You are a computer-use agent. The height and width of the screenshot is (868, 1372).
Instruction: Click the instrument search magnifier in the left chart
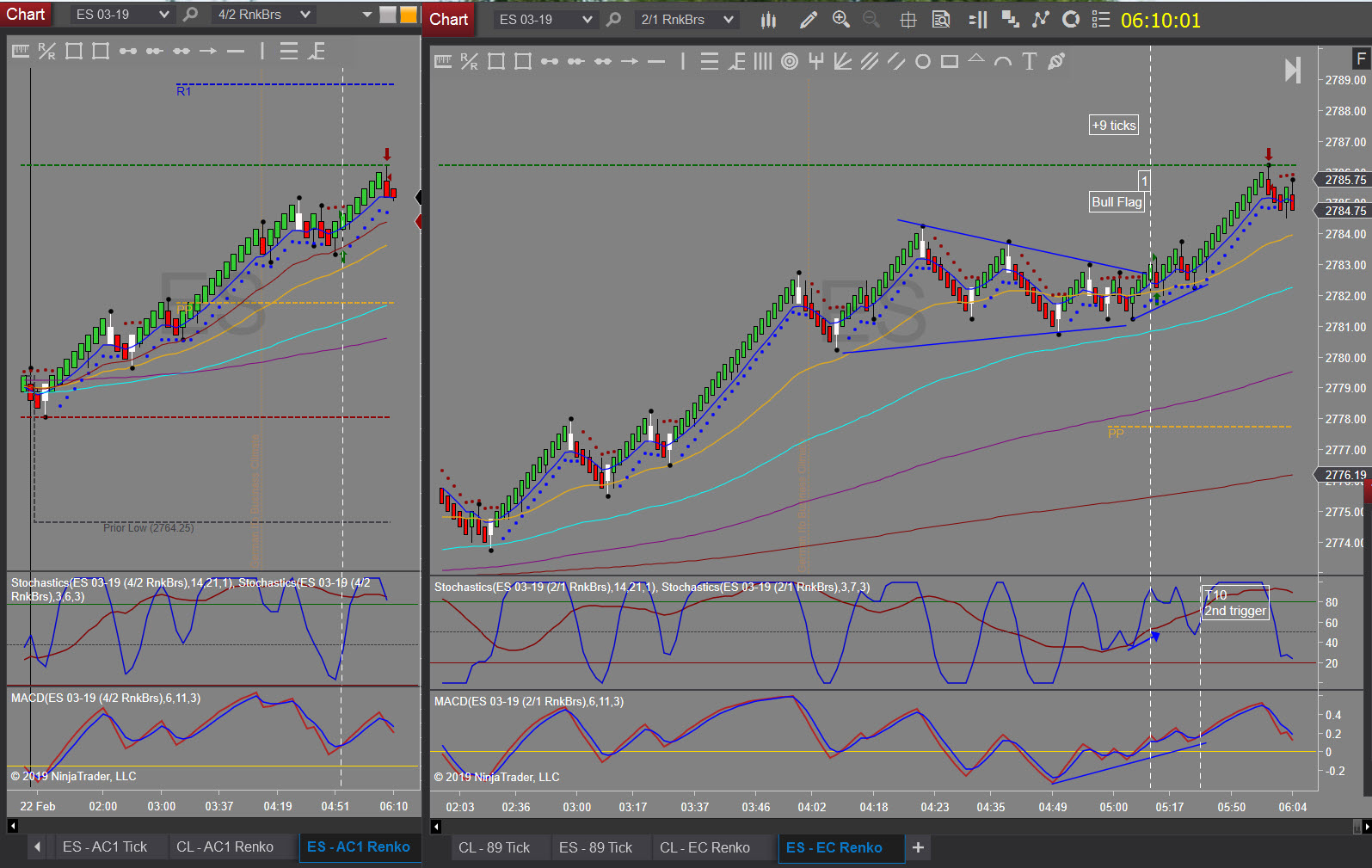point(191,15)
